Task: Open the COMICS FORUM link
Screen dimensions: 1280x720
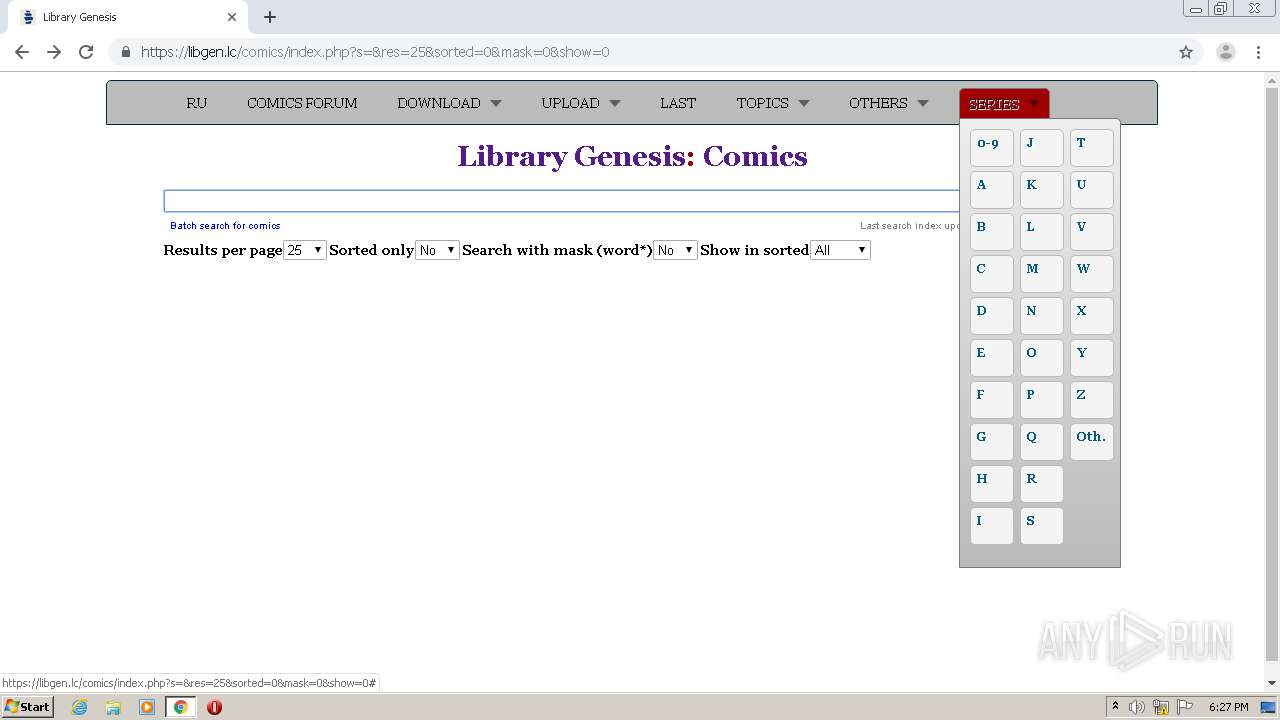Action: click(x=302, y=103)
